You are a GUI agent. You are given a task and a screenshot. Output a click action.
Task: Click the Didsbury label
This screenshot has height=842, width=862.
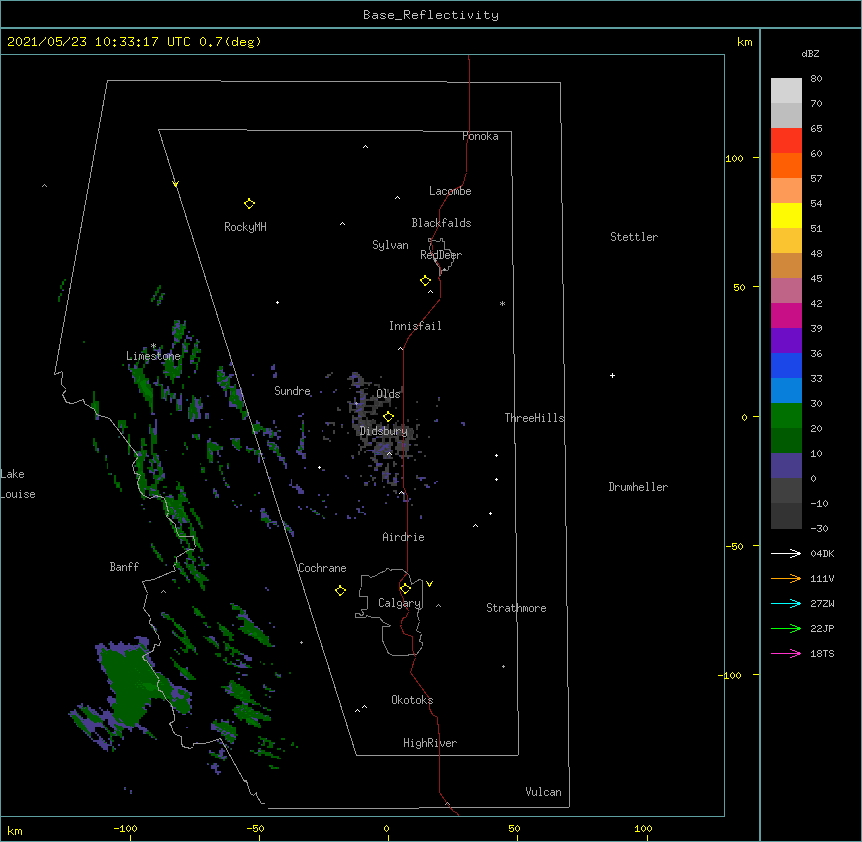[384, 431]
